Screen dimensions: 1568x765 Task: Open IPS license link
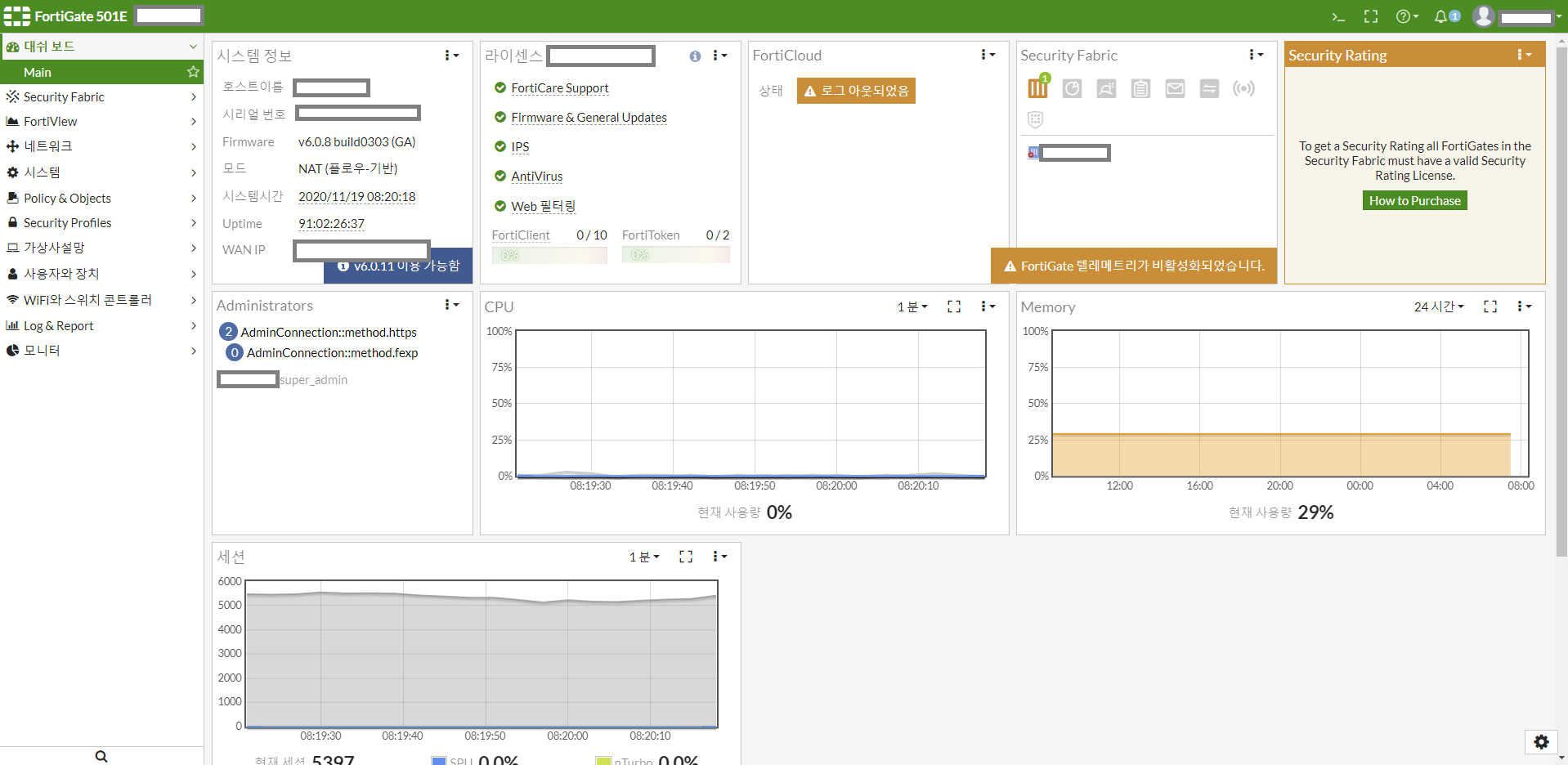pyautogui.click(x=520, y=147)
